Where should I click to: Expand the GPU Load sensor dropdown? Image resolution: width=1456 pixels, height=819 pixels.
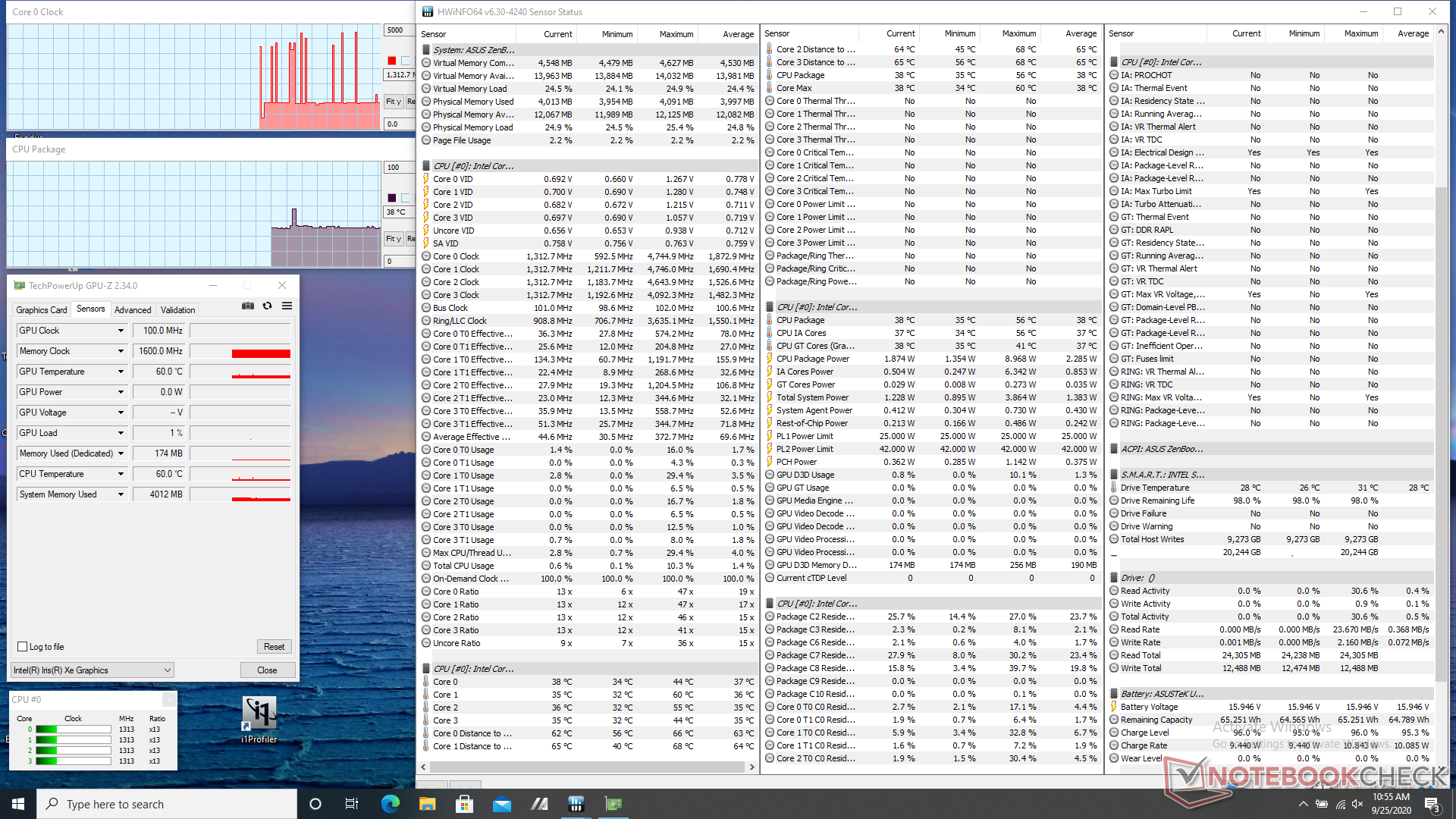(121, 433)
